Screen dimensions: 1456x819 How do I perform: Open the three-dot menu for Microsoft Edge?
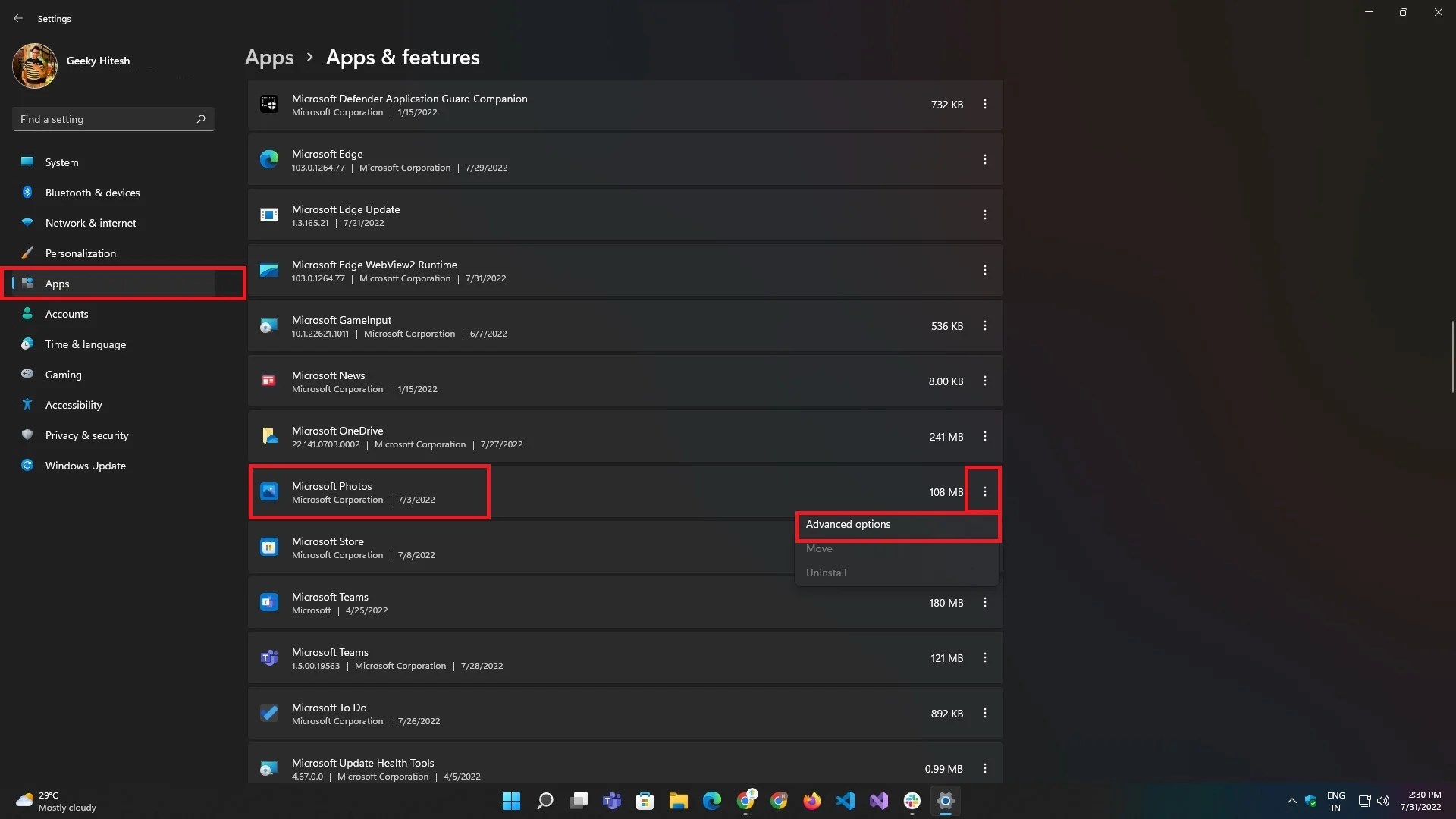[984, 159]
